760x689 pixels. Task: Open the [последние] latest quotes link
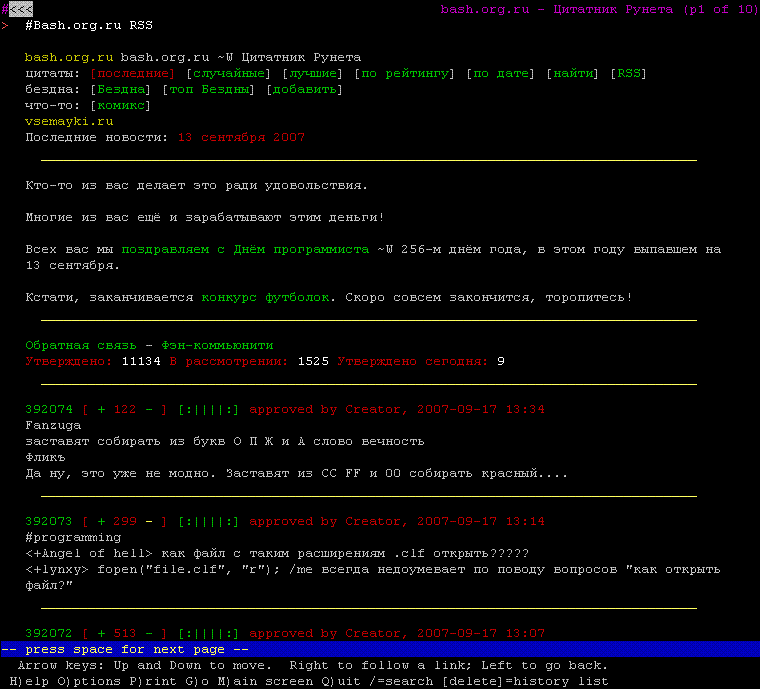click(x=133, y=73)
